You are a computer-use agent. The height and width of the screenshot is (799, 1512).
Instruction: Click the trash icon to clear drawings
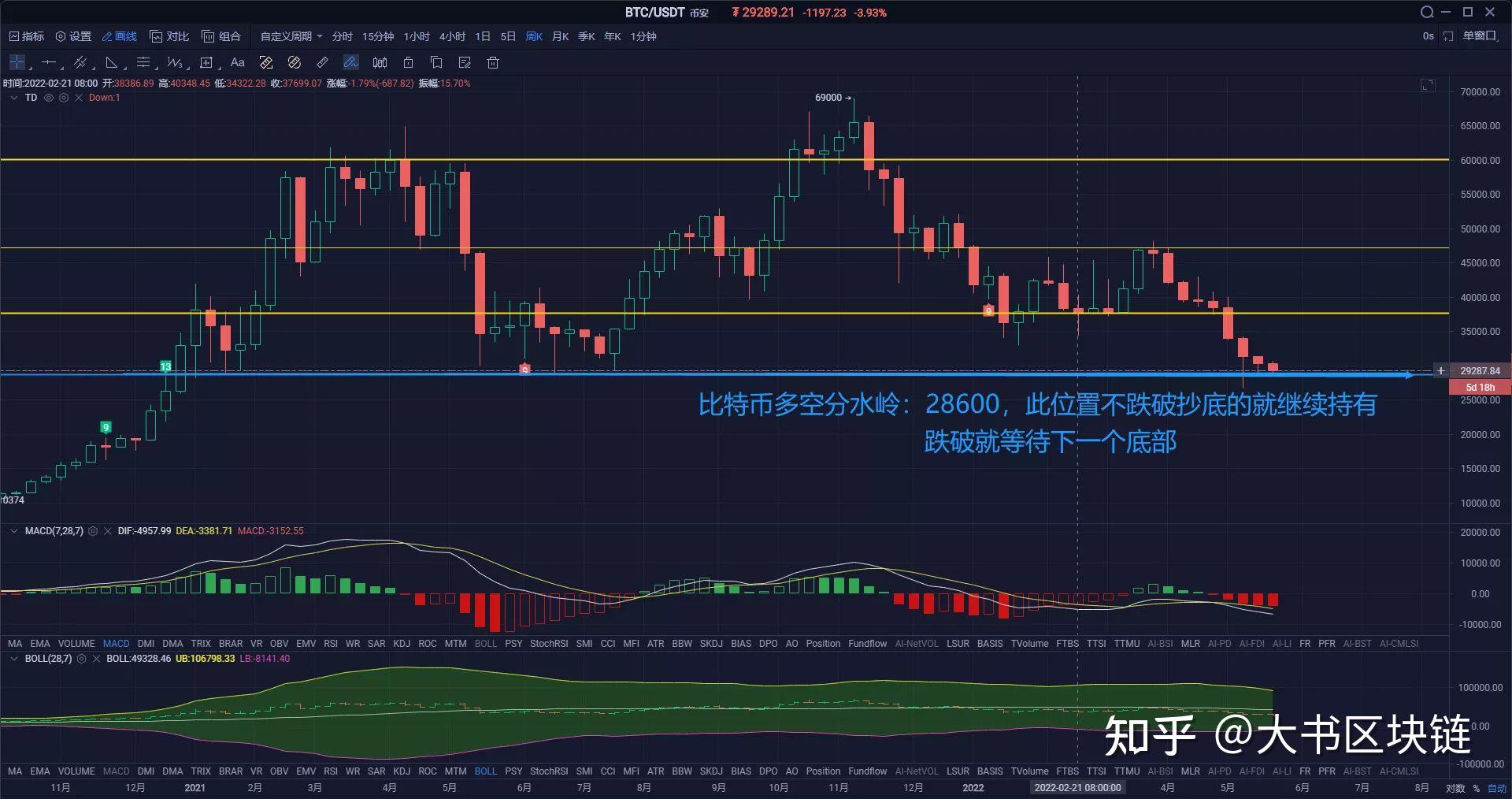(494, 62)
